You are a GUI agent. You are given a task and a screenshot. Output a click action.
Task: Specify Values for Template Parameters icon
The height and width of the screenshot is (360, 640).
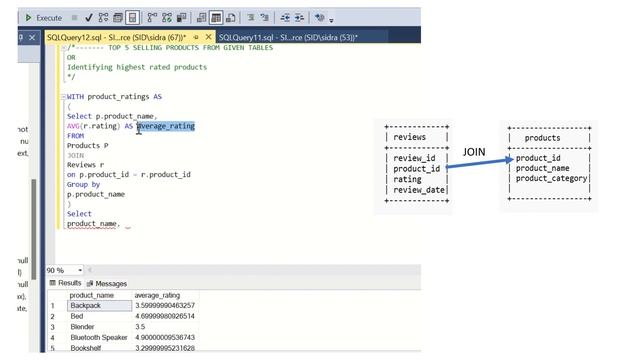point(319,18)
